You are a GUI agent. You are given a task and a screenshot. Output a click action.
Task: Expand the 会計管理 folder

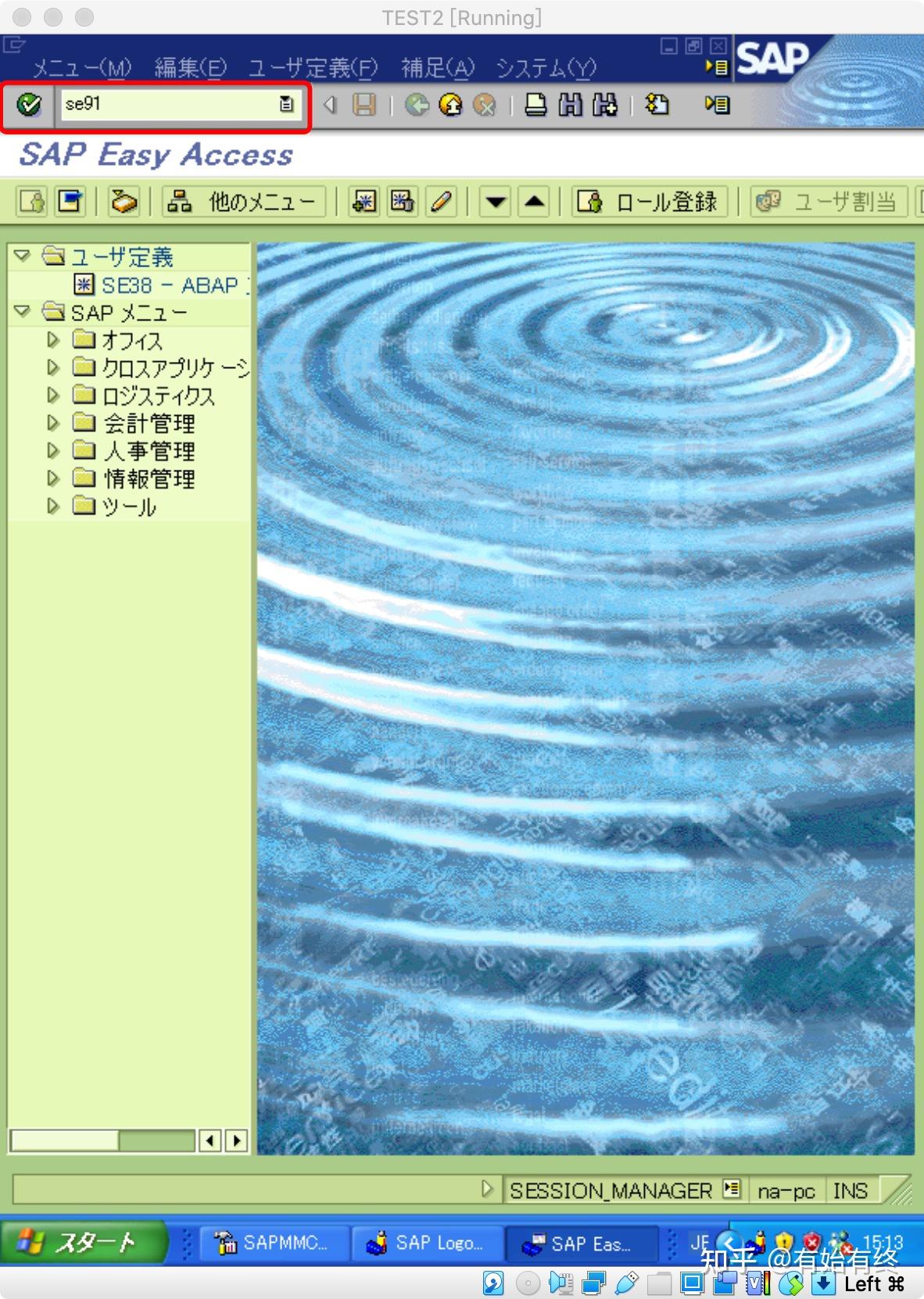(x=53, y=423)
